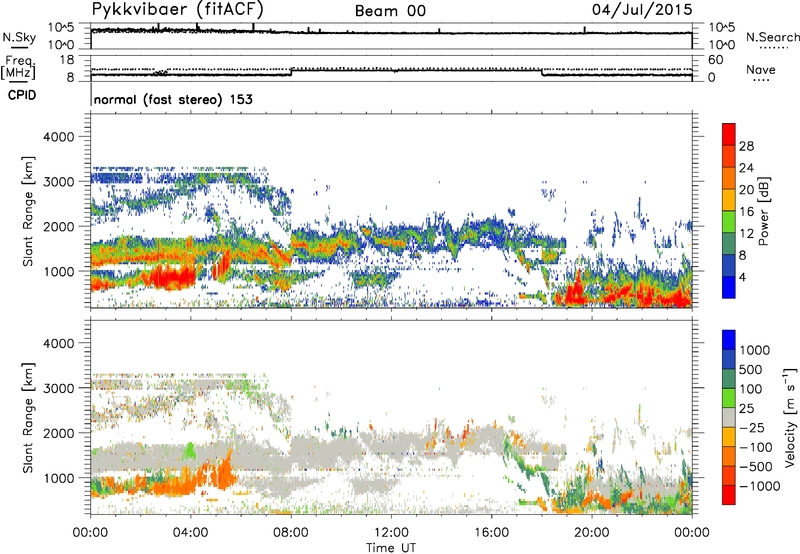The width and height of the screenshot is (800, 554).
Task: Click '1000' tick on velocity colorbar
Action: (754, 350)
